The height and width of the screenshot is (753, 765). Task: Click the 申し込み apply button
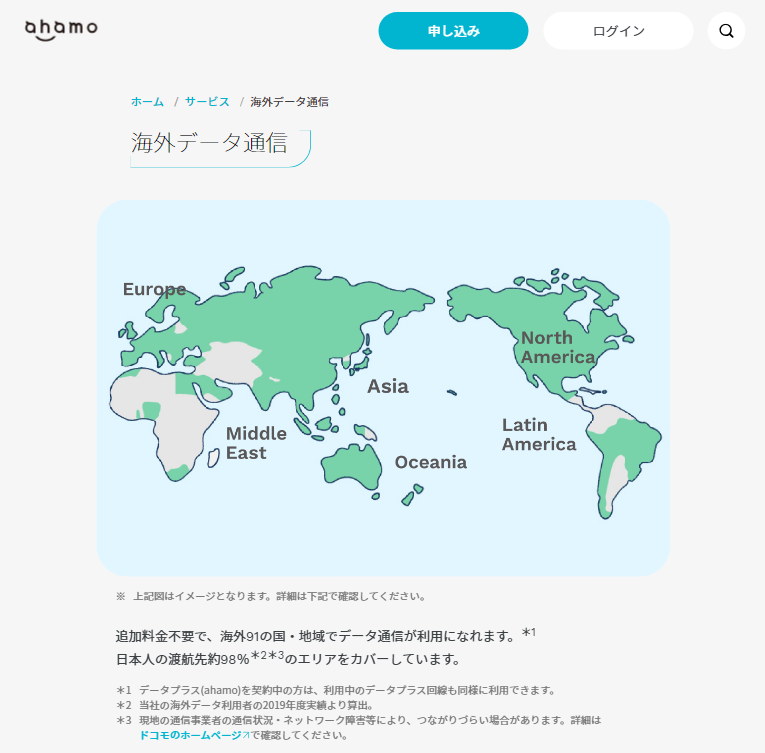(453, 31)
